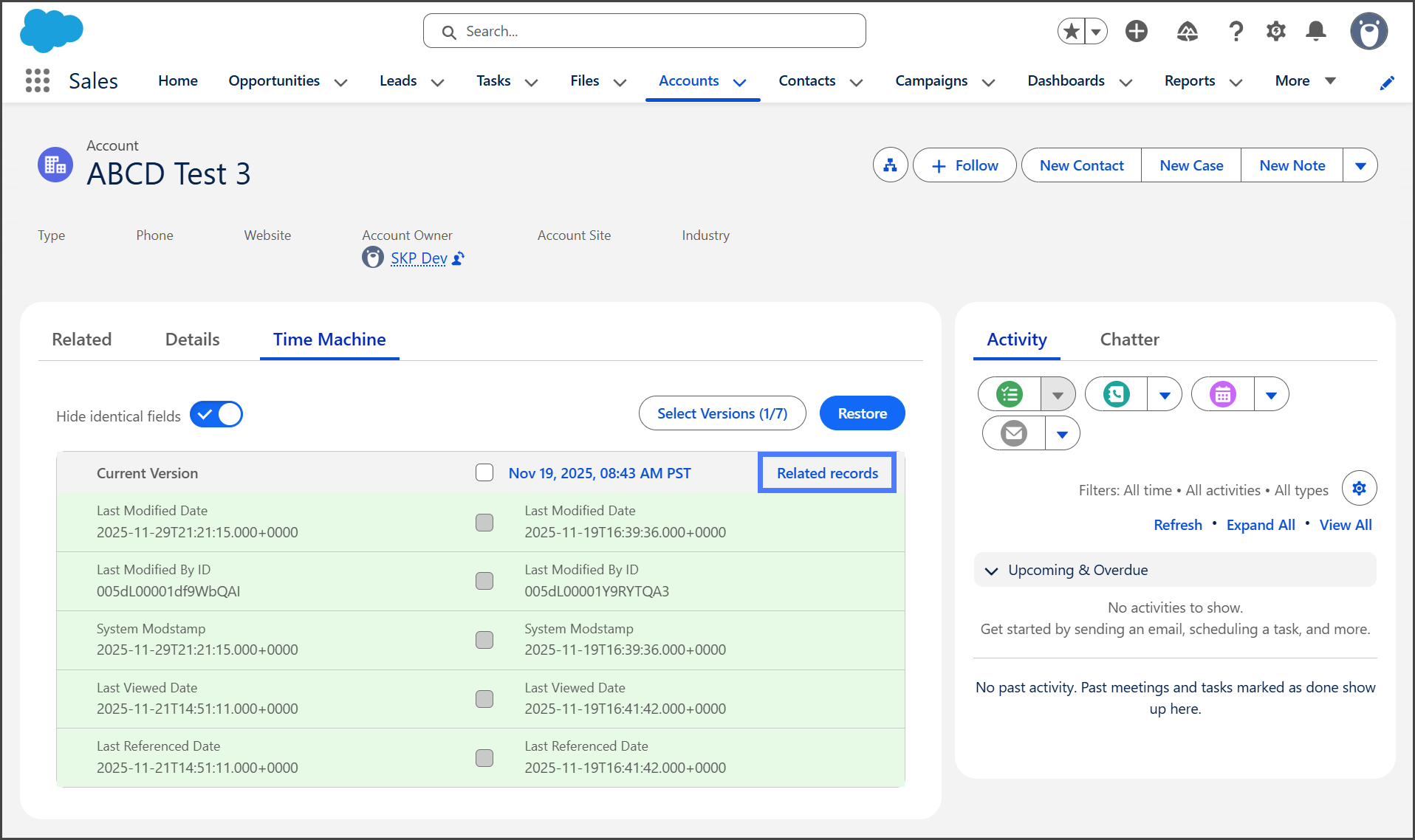Switch to the Details tab
Viewport: 1415px width, 840px height.
[x=192, y=340]
